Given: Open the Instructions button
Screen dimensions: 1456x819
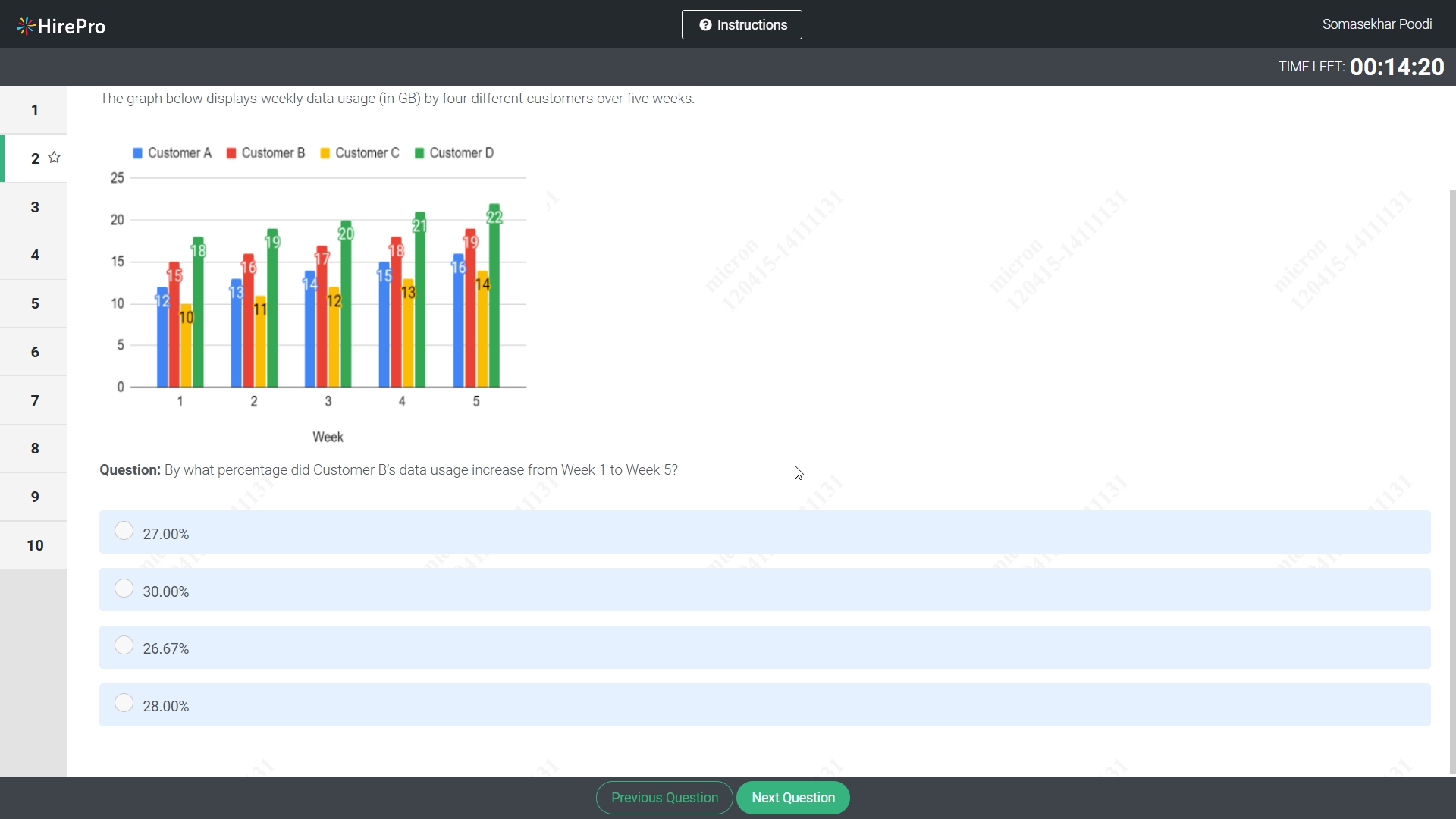Looking at the screenshot, I should pyautogui.click(x=742, y=25).
